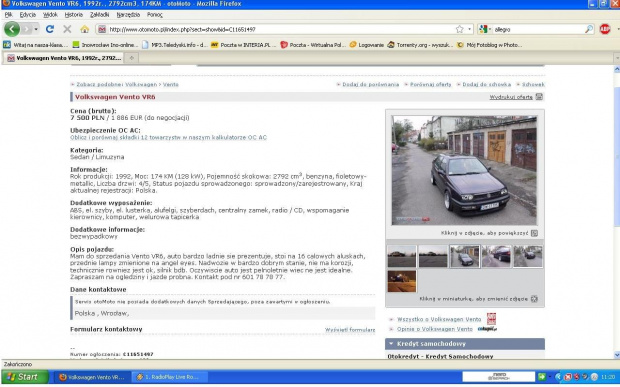Open the Windows Start button
This screenshot has height=387, width=620.
tap(25, 377)
